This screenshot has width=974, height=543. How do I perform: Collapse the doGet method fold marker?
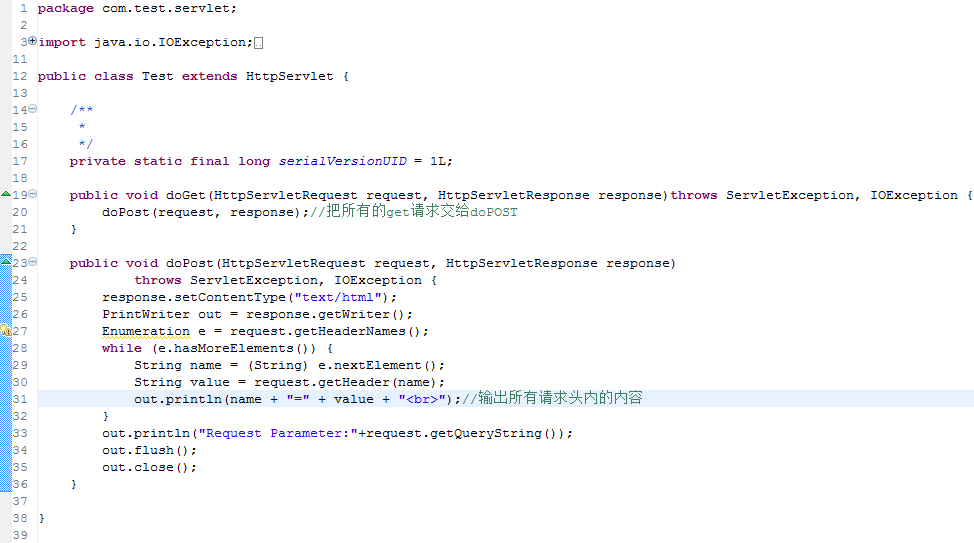[32, 194]
